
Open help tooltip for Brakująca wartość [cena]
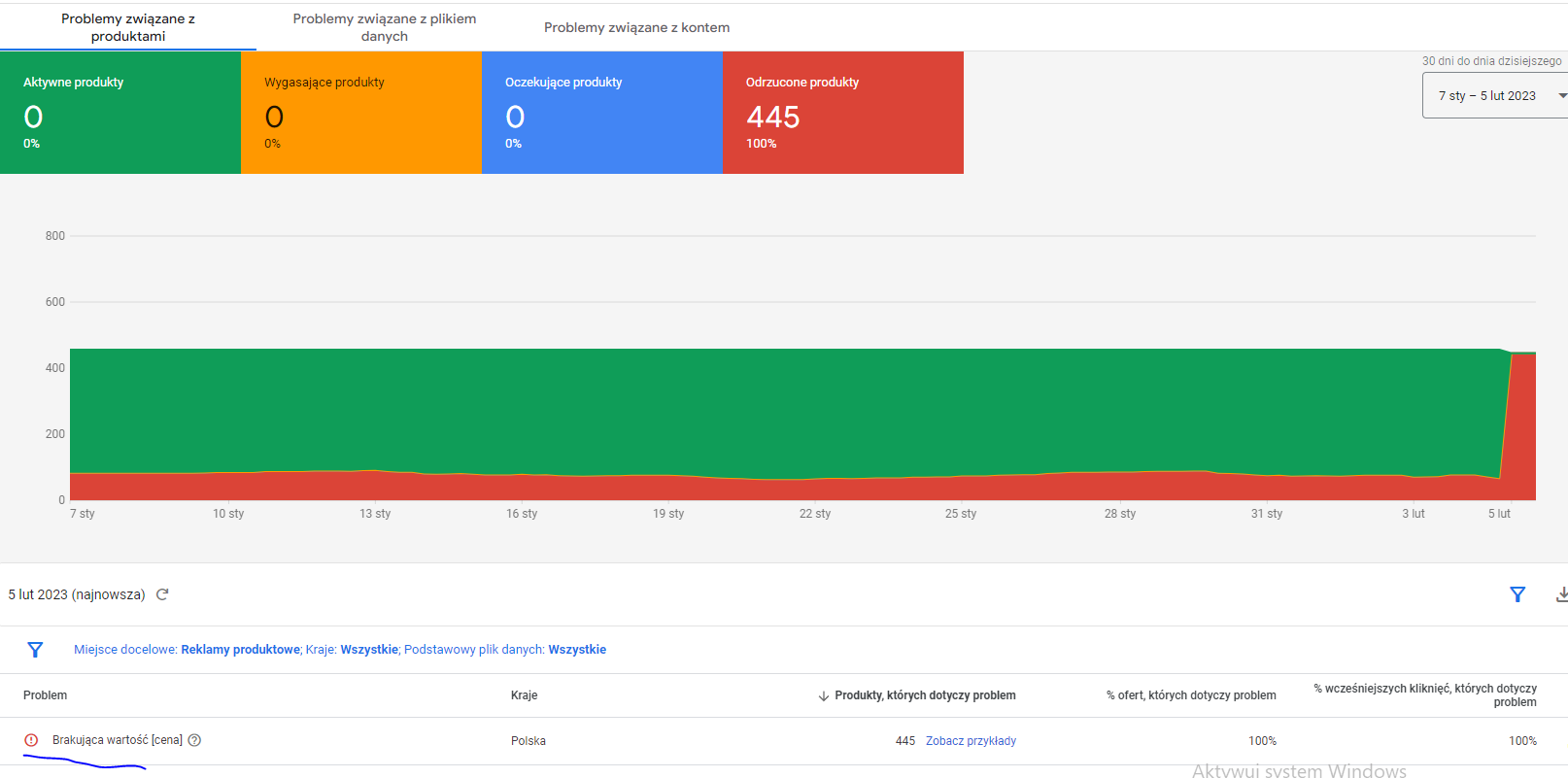[194, 740]
